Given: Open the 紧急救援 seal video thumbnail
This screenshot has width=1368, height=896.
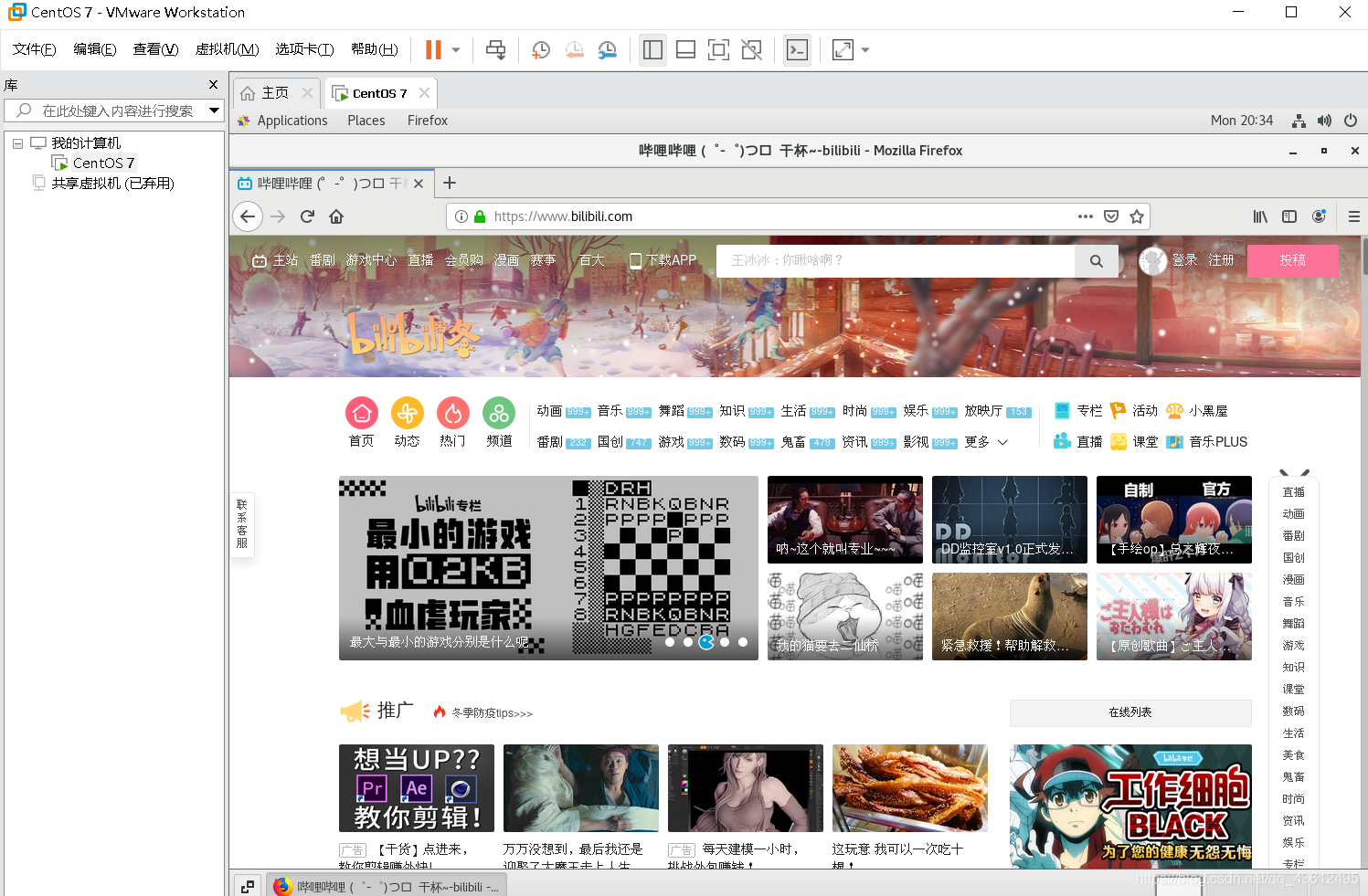Looking at the screenshot, I should (x=1010, y=617).
